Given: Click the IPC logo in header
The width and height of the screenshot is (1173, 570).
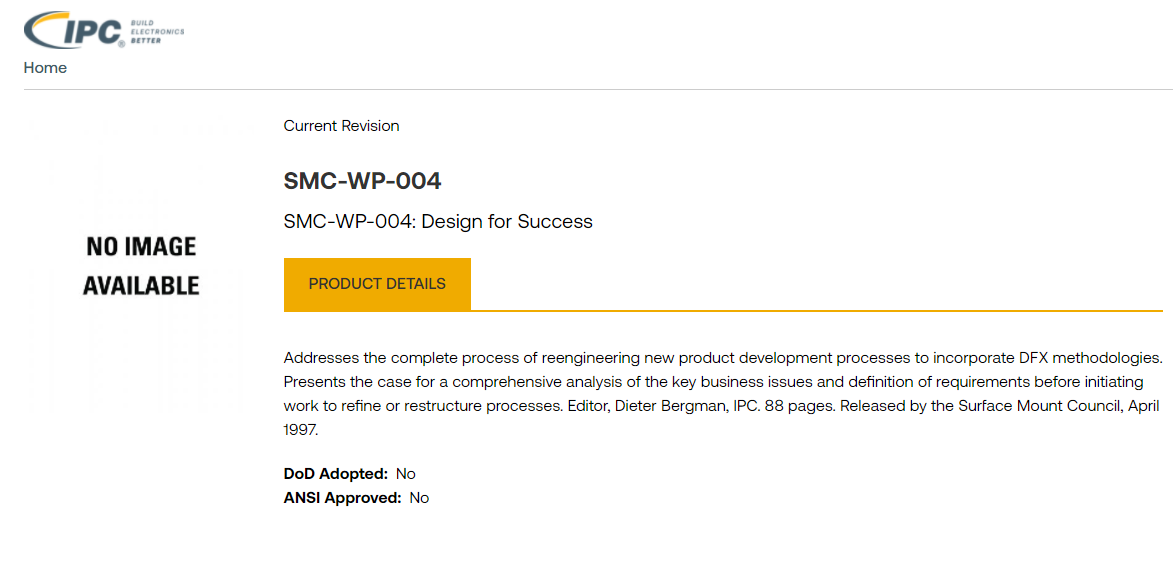Looking at the screenshot, I should click(x=75, y=30).
